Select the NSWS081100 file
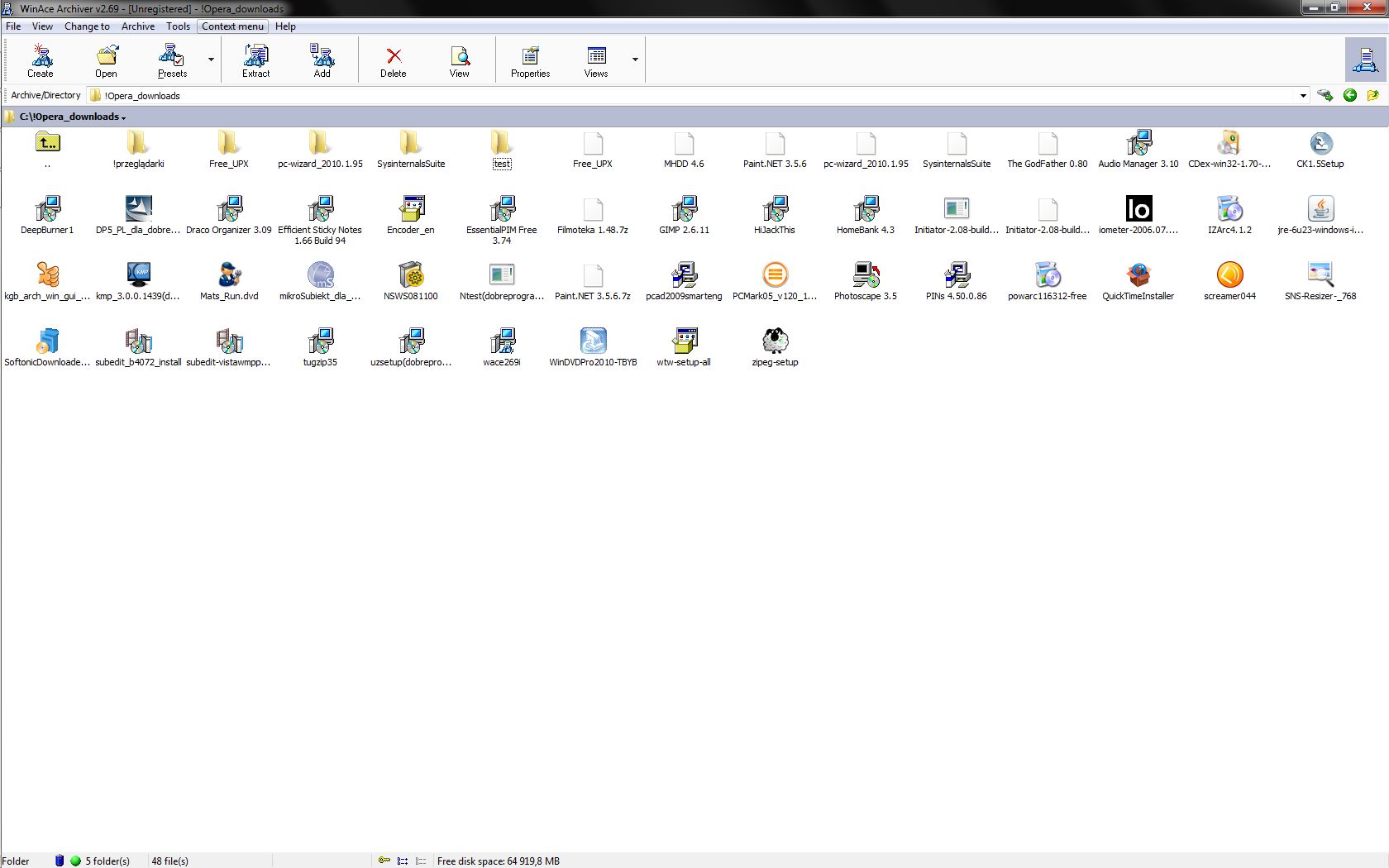This screenshot has height=868, width=1389. click(411, 281)
